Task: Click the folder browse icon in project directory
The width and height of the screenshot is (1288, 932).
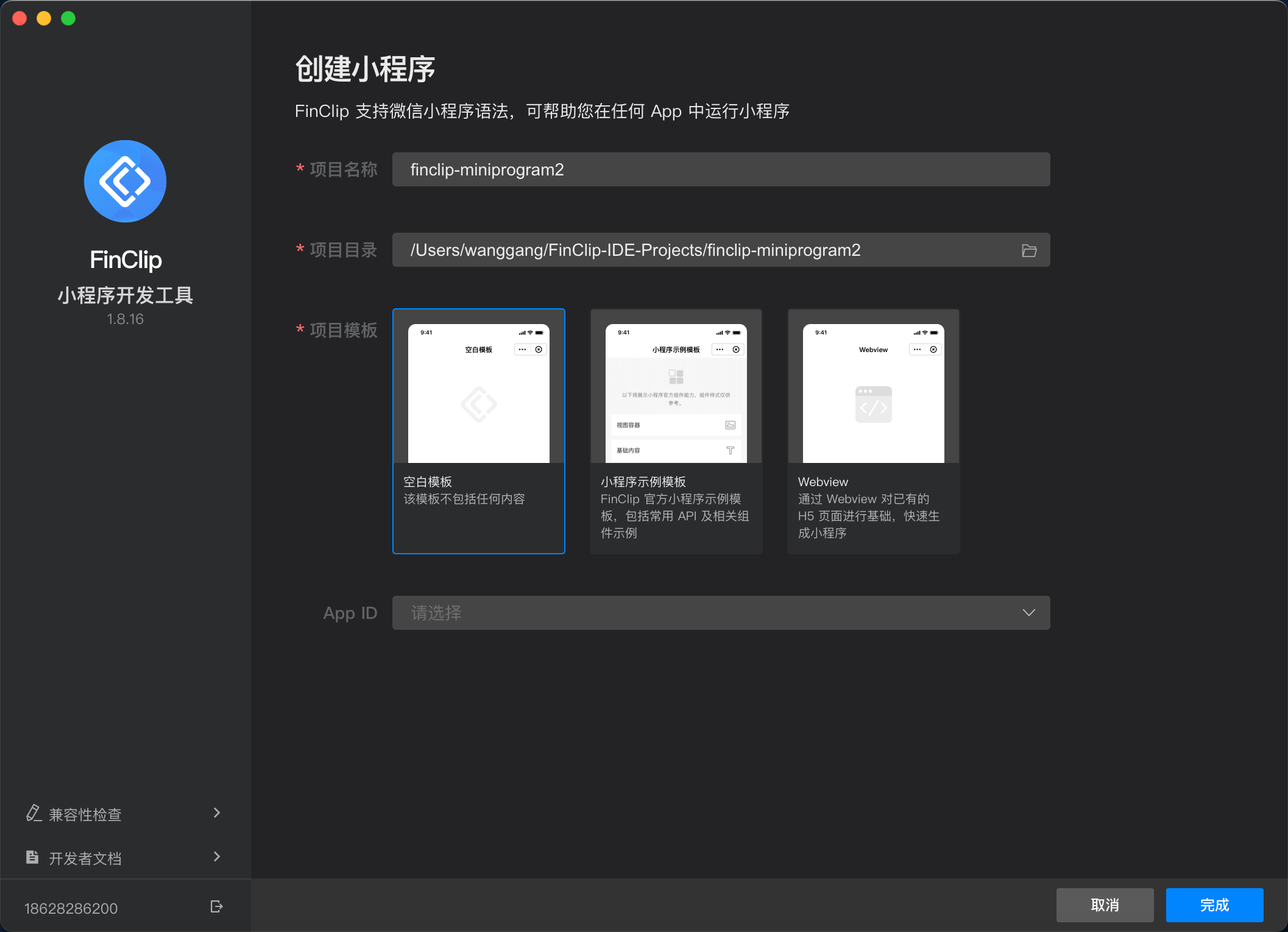Action: click(x=1028, y=250)
